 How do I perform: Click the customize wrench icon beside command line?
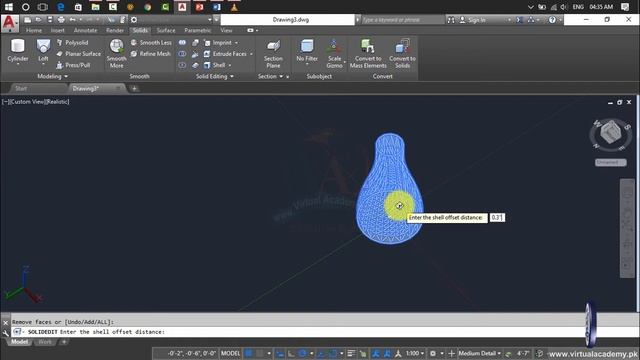click(x=5, y=332)
